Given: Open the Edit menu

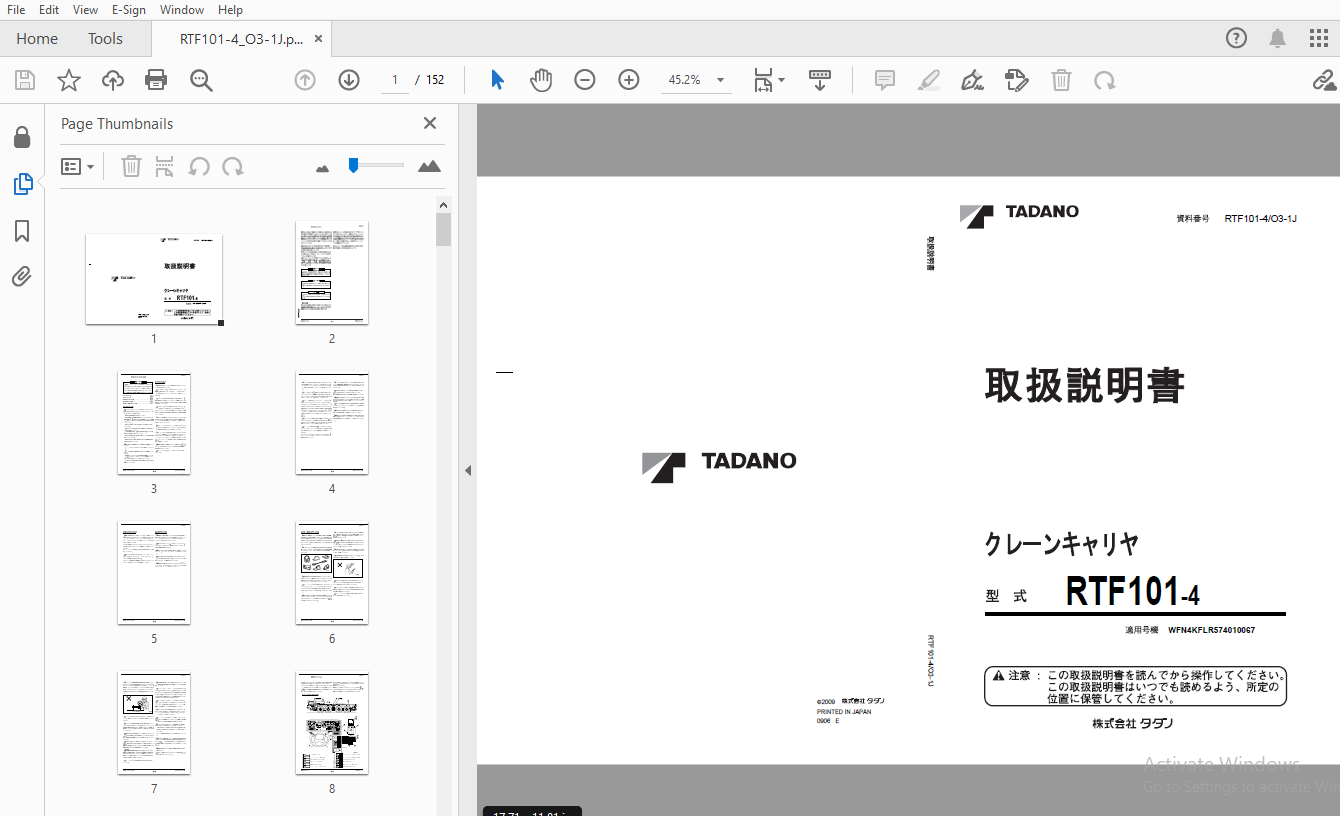Looking at the screenshot, I should [x=49, y=10].
